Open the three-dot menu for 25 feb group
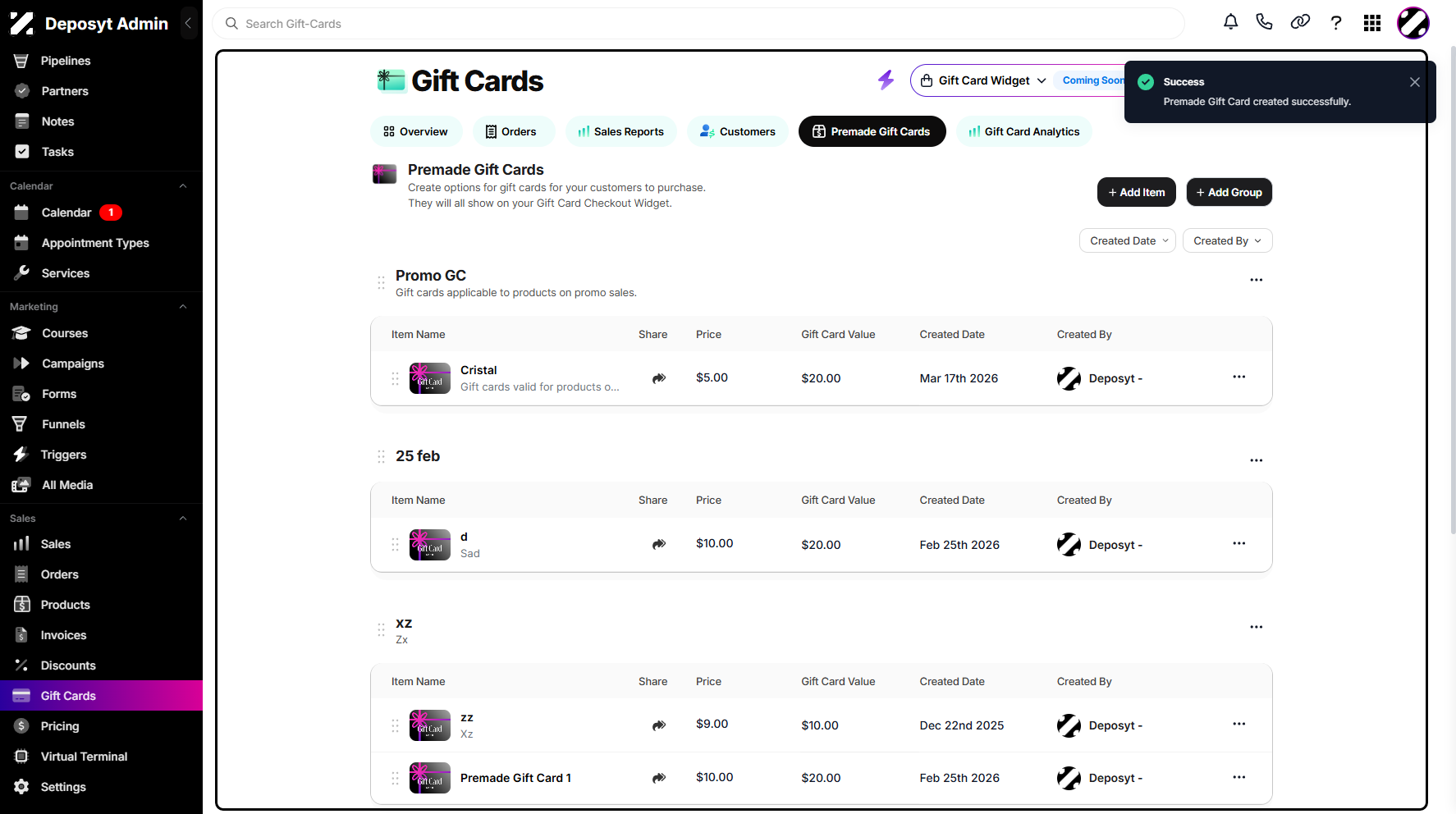1456x814 pixels. (1256, 460)
